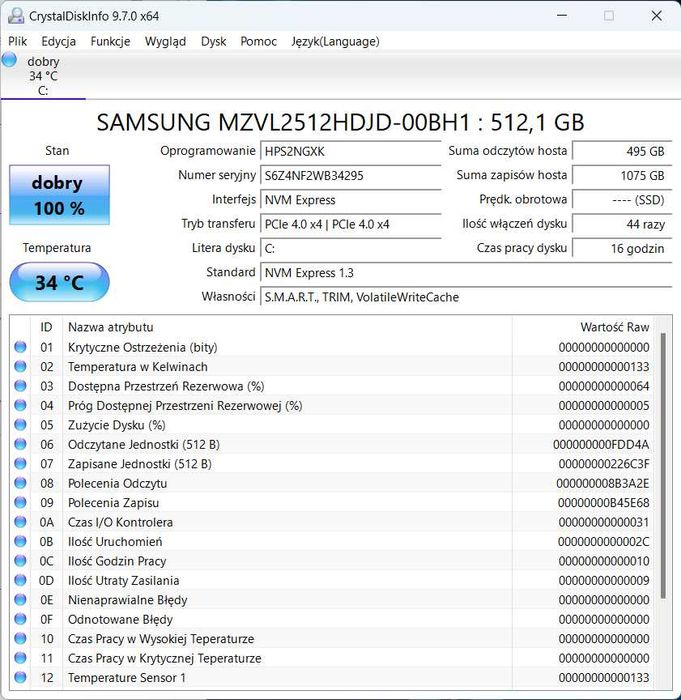Open the Pomoc menu
Viewport: 681px width, 700px height.
point(259,42)
